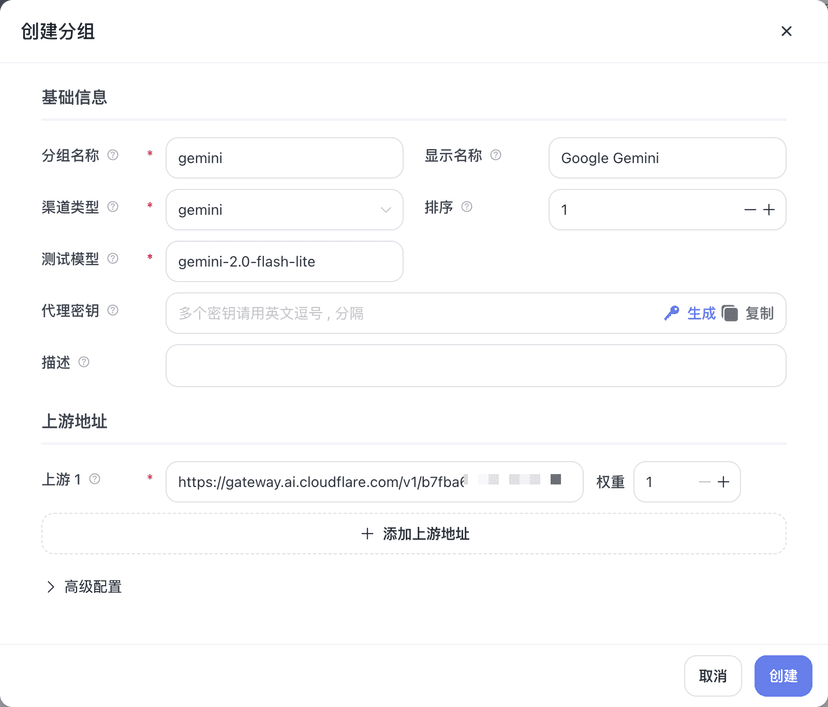Click the 取消 button
The width and height of the screenshot is (828, 707).
(x=713, y=676)
